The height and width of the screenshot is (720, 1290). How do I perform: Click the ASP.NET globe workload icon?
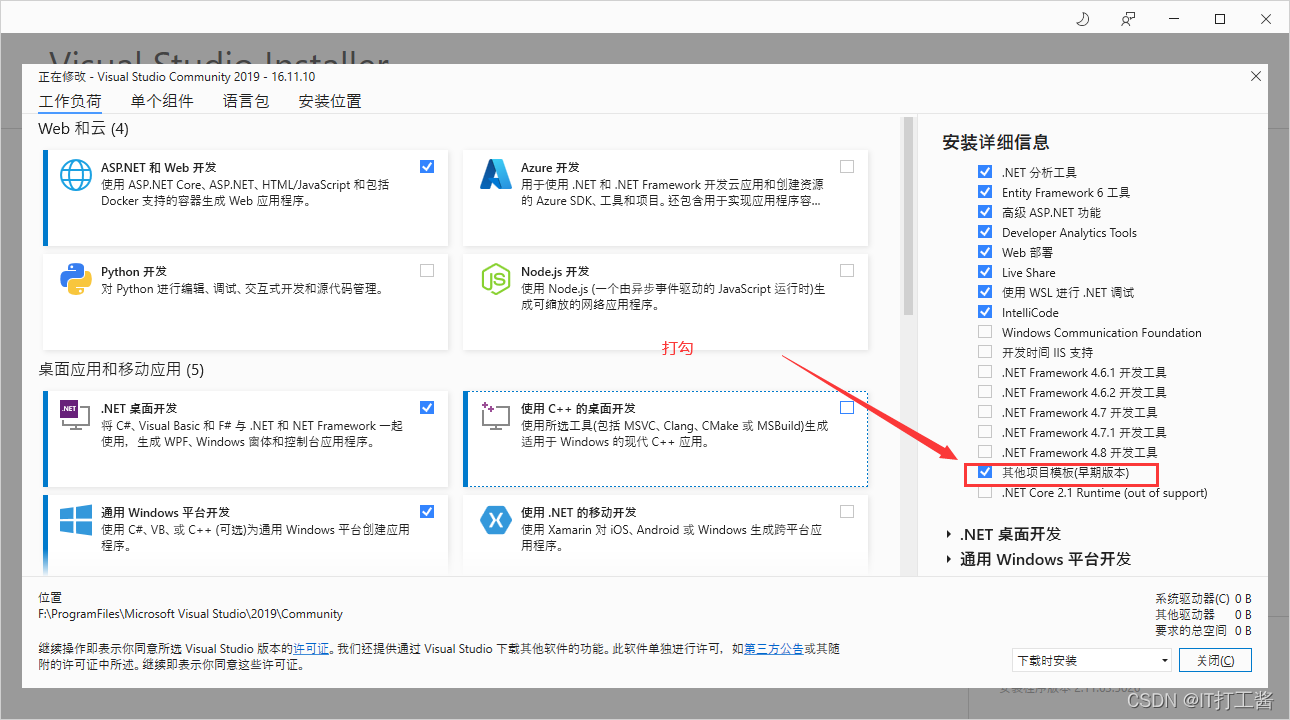(76, 176)
